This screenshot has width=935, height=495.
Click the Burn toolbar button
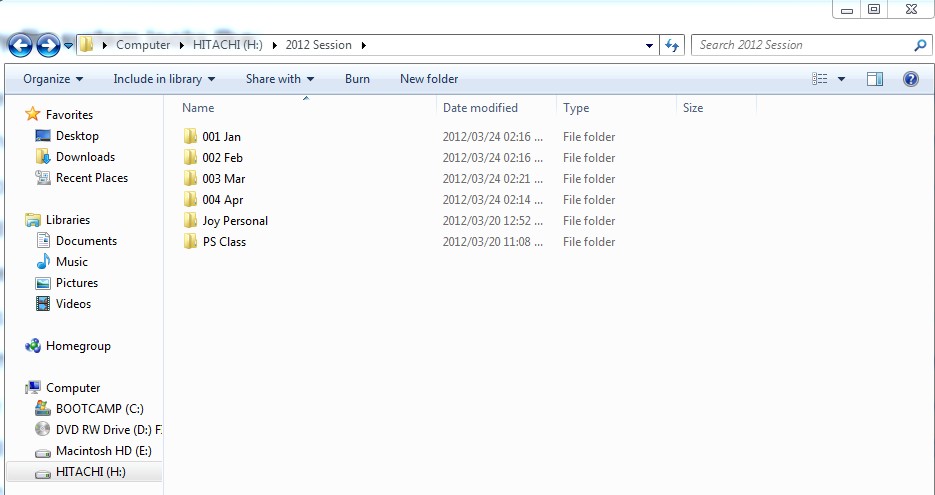tap(357, 79)
